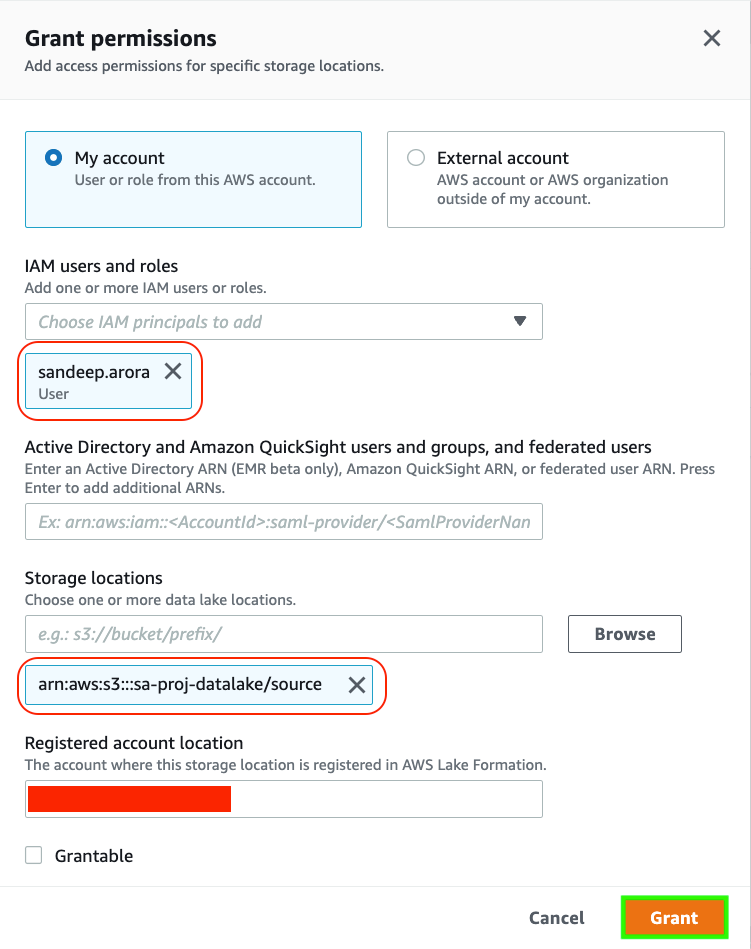751x949 pixels.
Task: Expand the IAM principals dropdown arrow
Action: pos(519,321)
